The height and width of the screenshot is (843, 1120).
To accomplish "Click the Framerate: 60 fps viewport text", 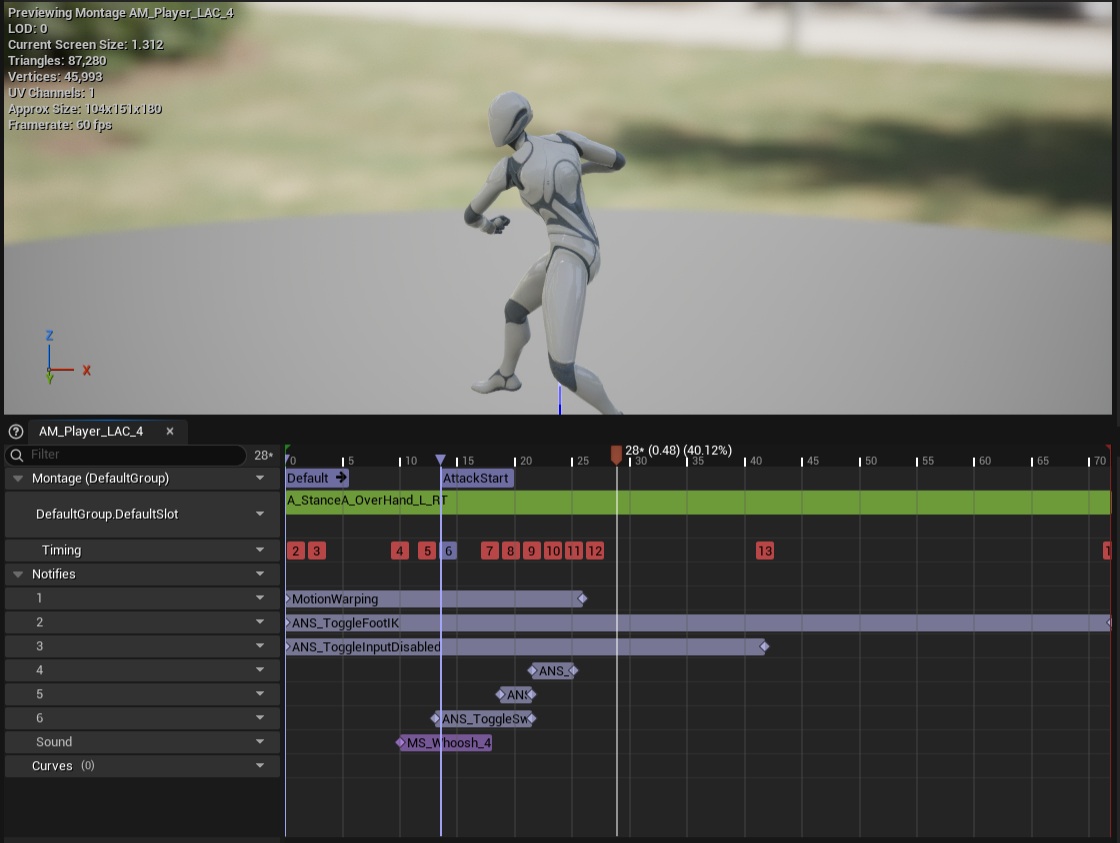I will (60, 125).
